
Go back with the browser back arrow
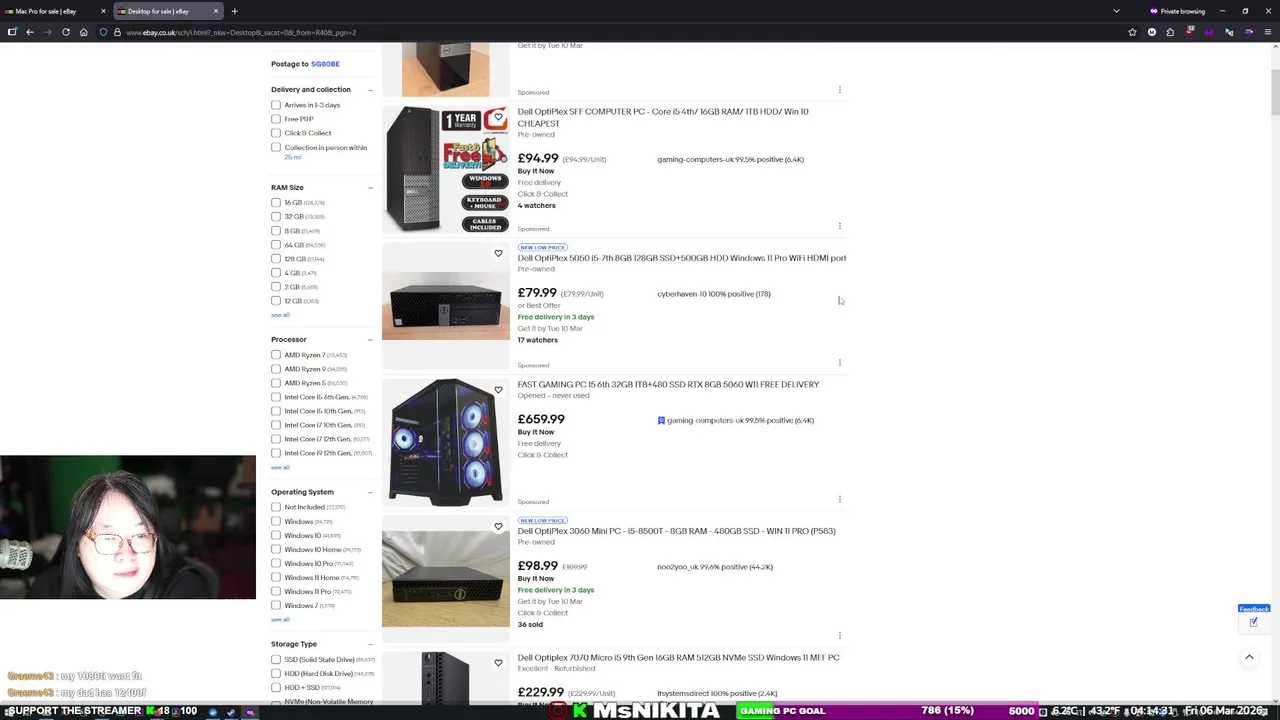[x=30, y=32]
